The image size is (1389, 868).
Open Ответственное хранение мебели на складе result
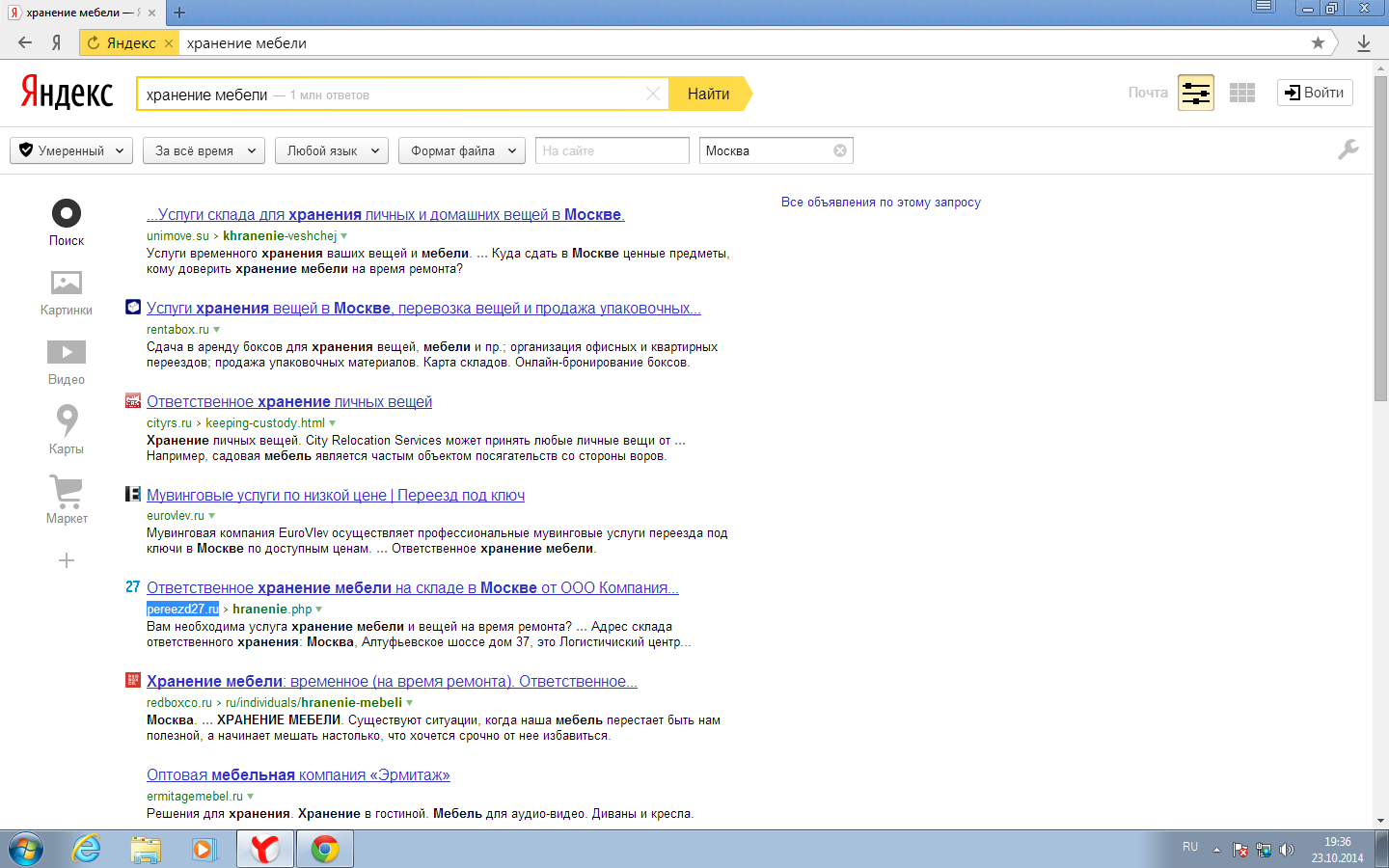click(413, 587)
